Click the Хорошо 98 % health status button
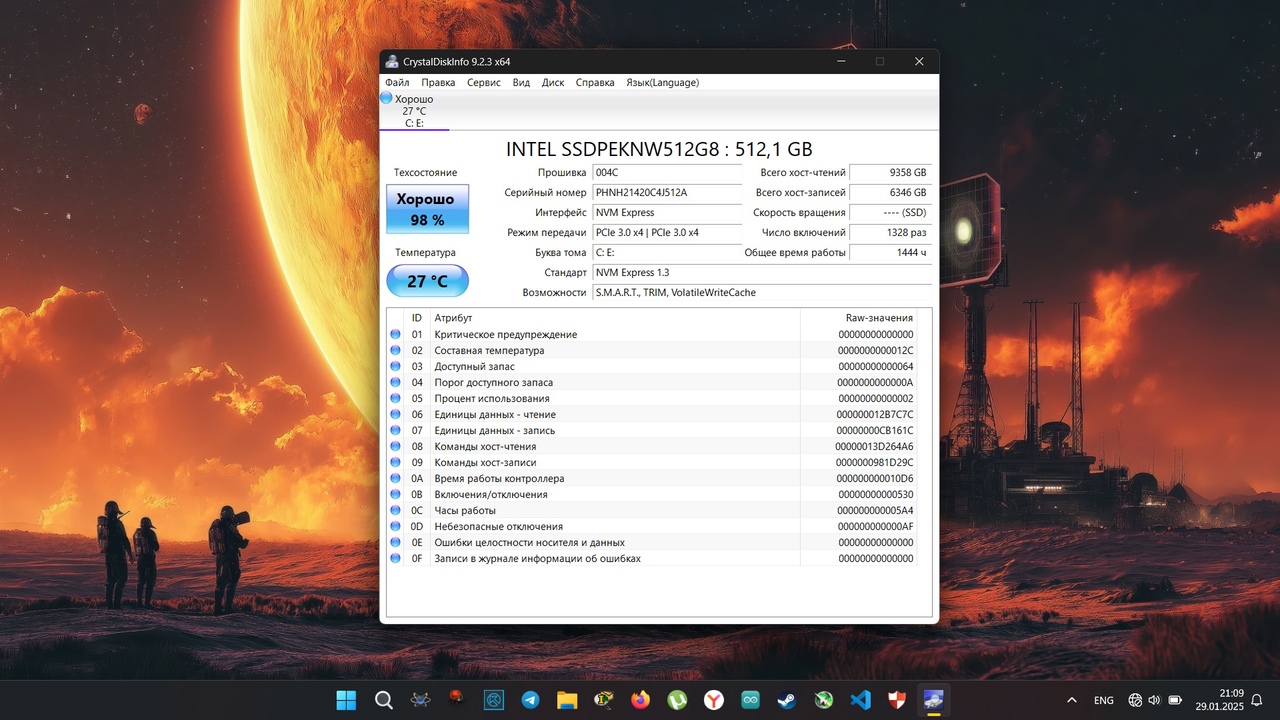Image resolution: width=1280 pixels, height=720 pixels. [x=427, y=209]
